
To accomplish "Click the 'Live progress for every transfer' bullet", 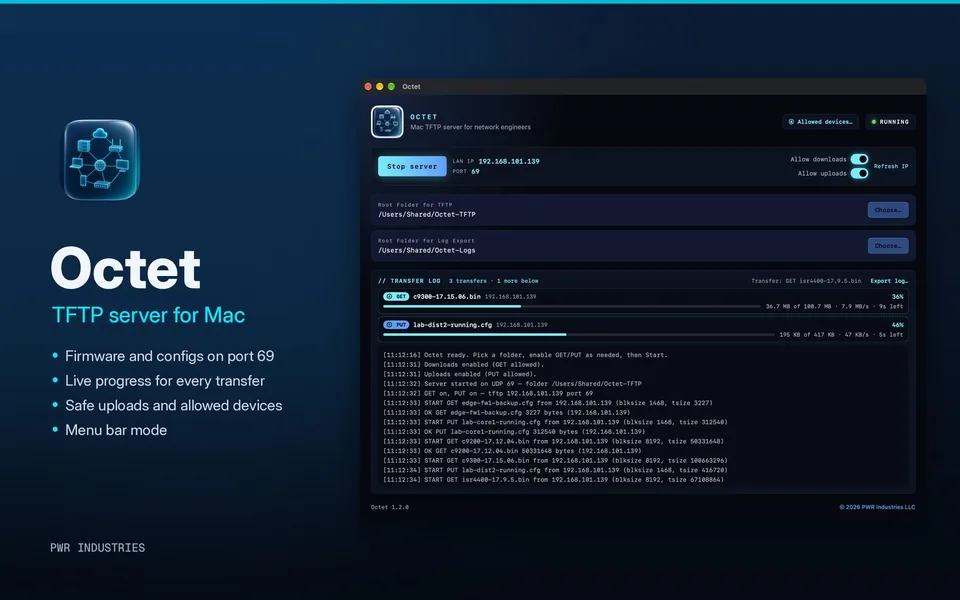I will tap(165, 381).
